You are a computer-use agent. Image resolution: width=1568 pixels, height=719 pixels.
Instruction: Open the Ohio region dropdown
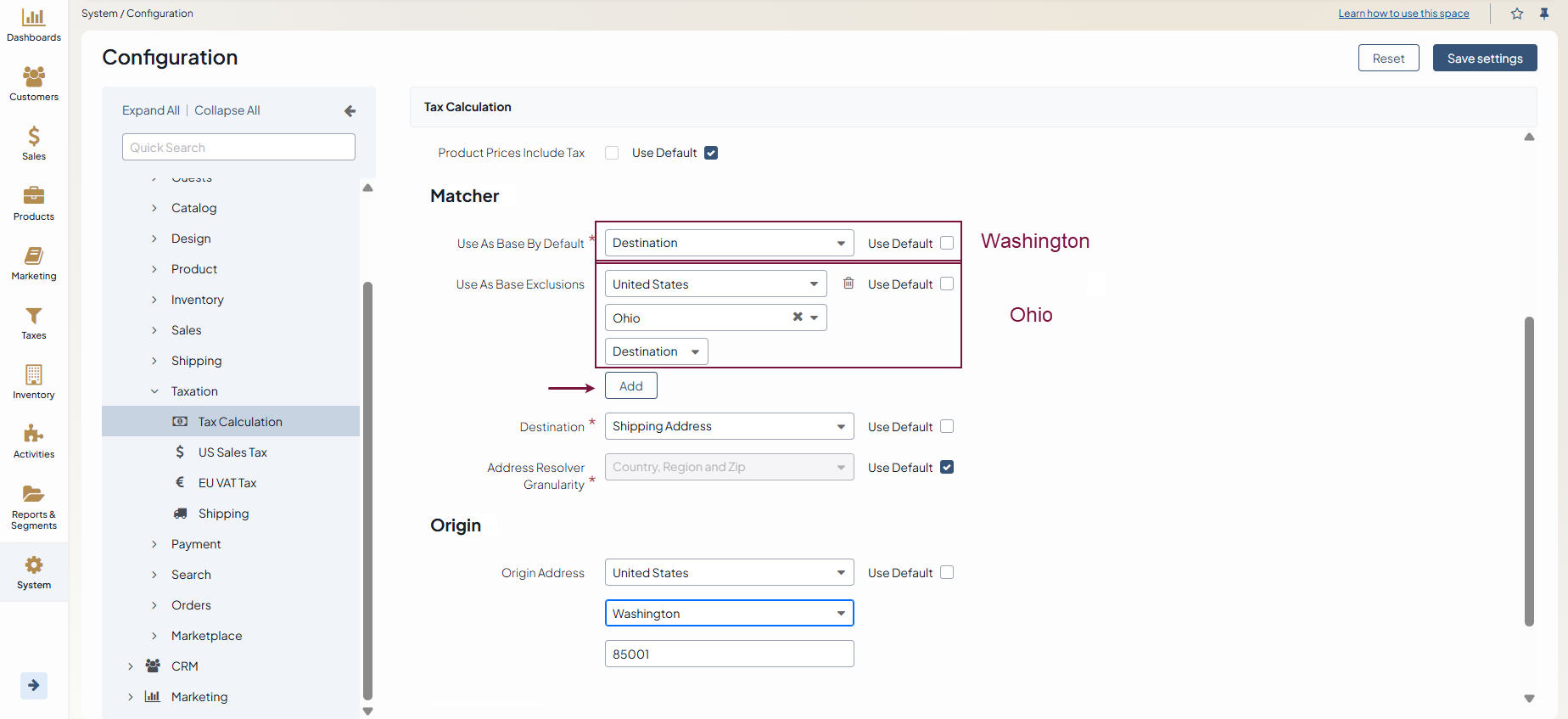[814, 317]
